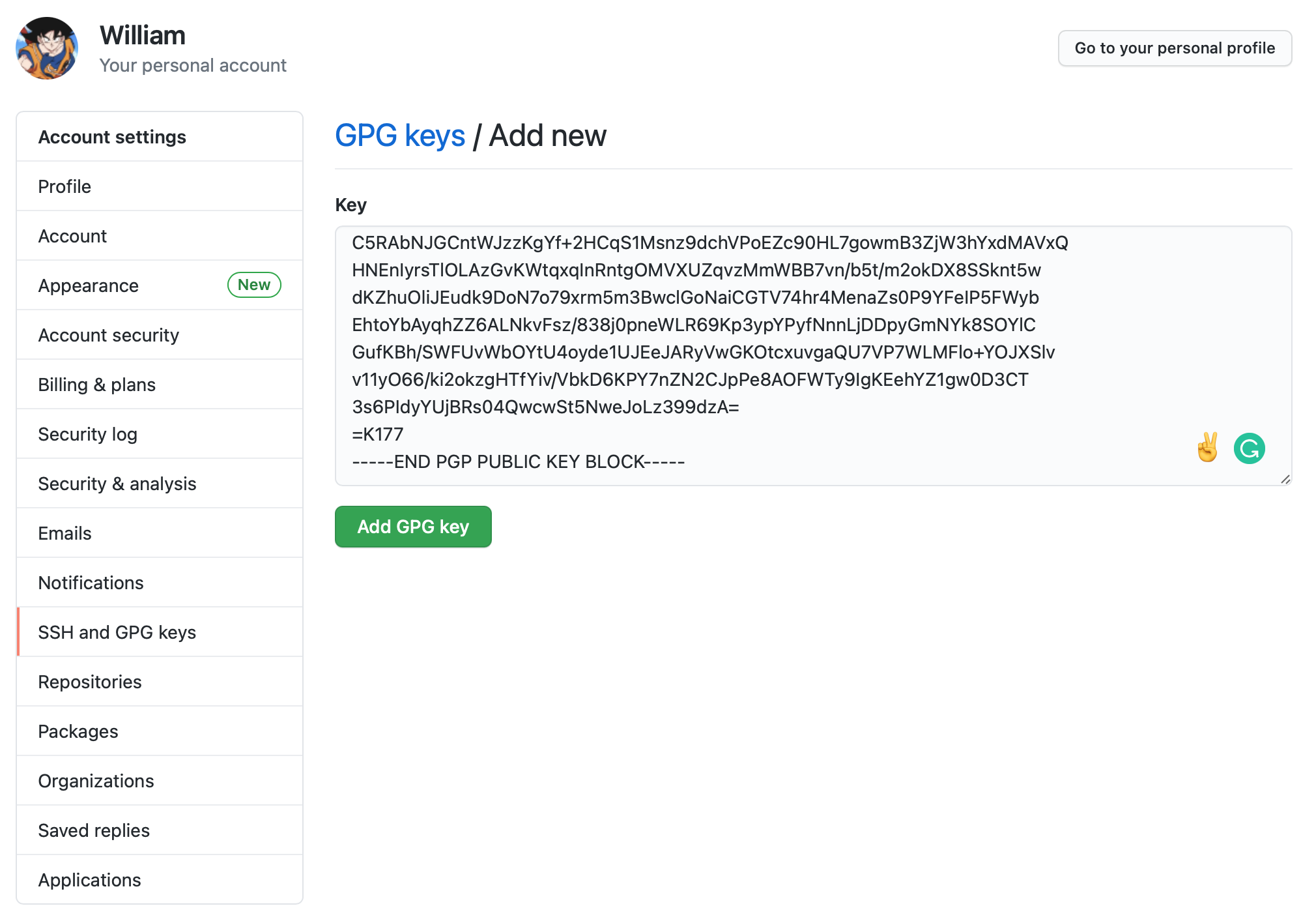The height and width of the screenshot is (919, 1316).
Task: View the Security log
Action: point(87,433)
